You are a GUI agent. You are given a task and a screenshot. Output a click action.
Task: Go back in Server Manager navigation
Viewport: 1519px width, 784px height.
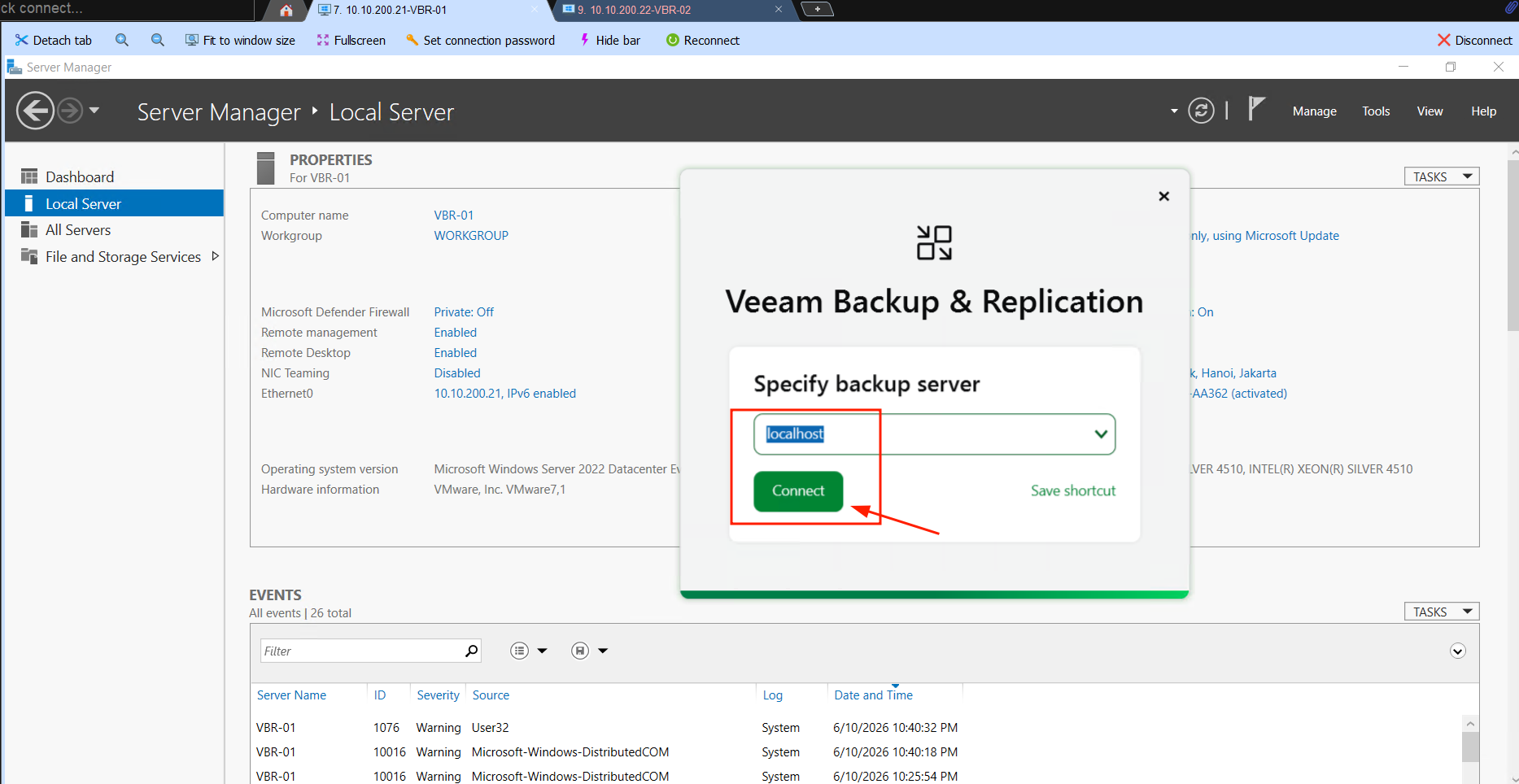coord(35,111)
